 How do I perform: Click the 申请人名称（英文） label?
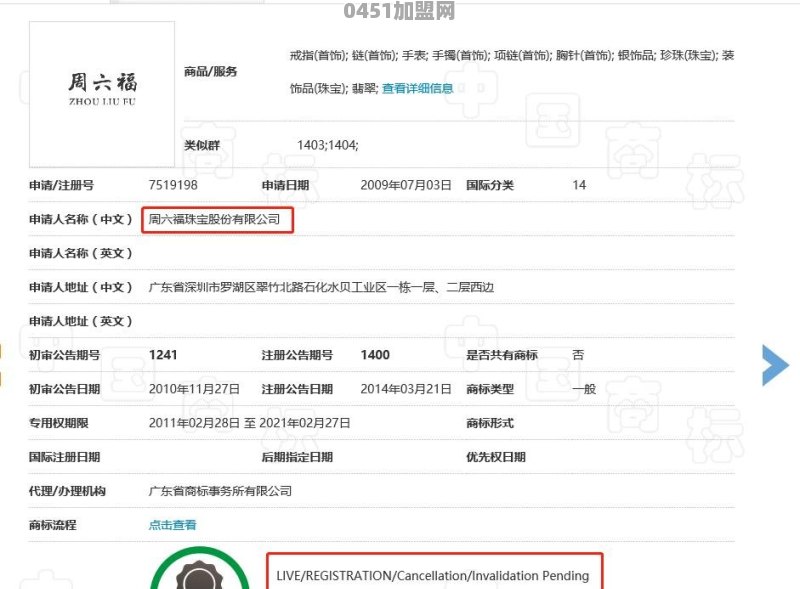coord(81,253)
